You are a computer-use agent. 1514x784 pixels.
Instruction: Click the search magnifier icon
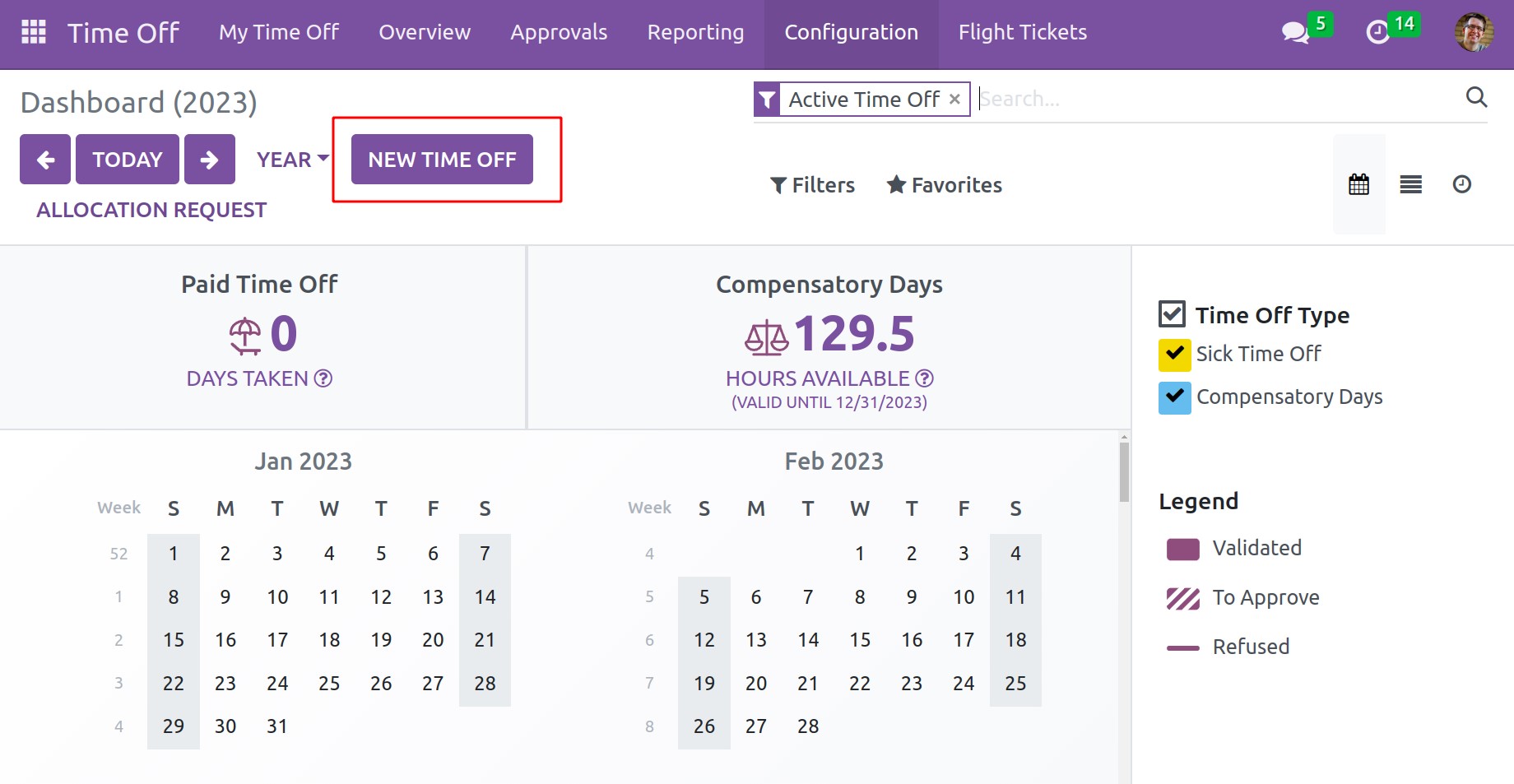tap(1476, 98)
